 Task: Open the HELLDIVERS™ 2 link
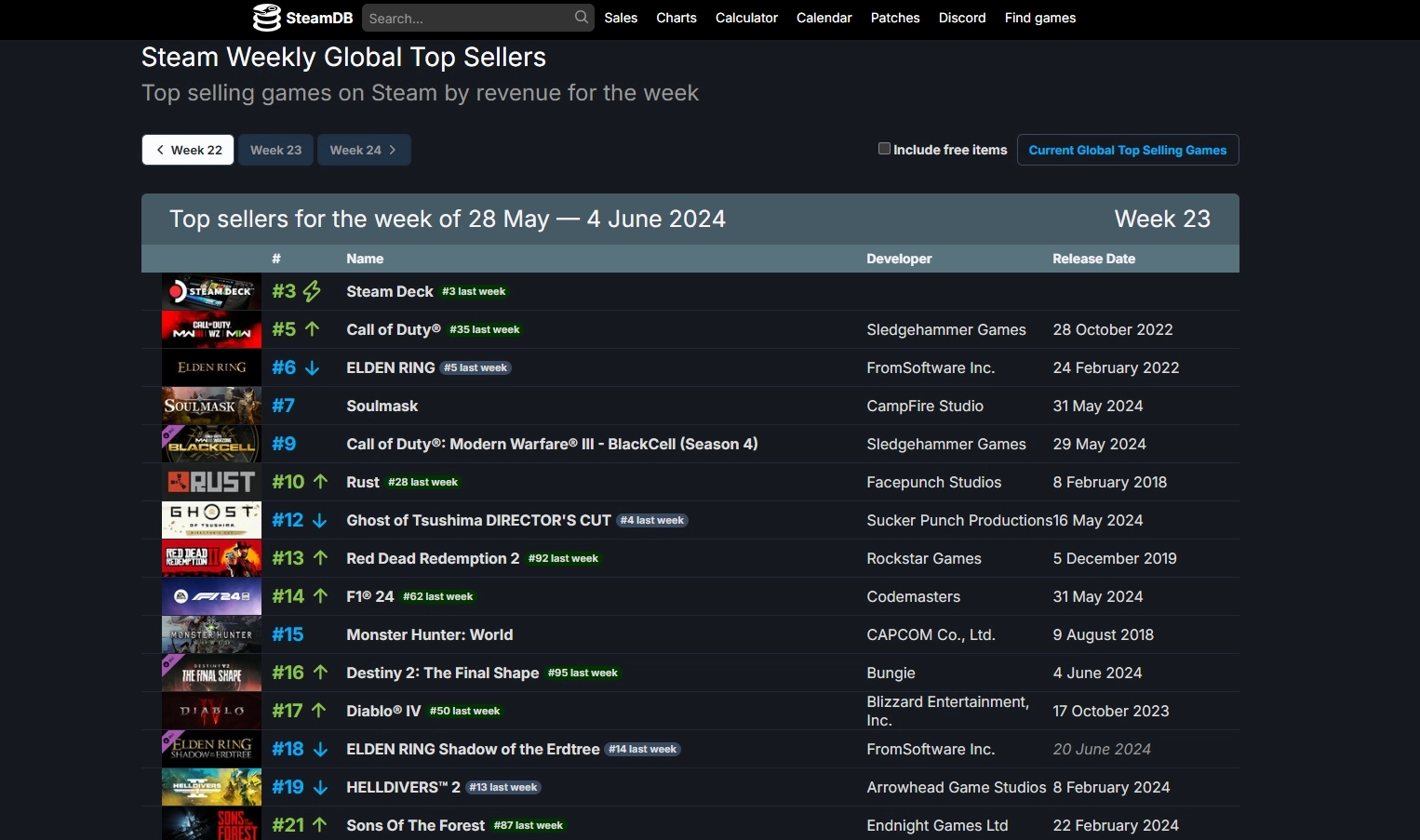point(404,787)
